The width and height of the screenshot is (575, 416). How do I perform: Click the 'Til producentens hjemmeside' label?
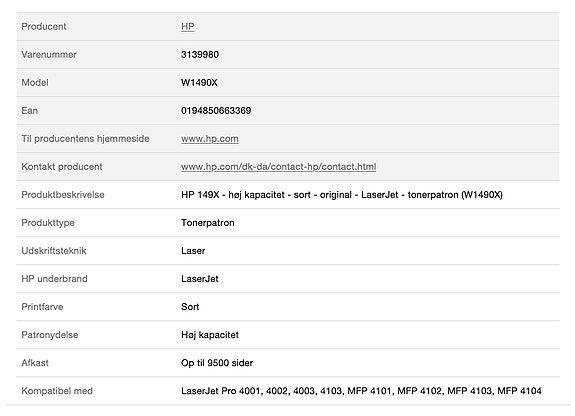(x=85, y=139)
